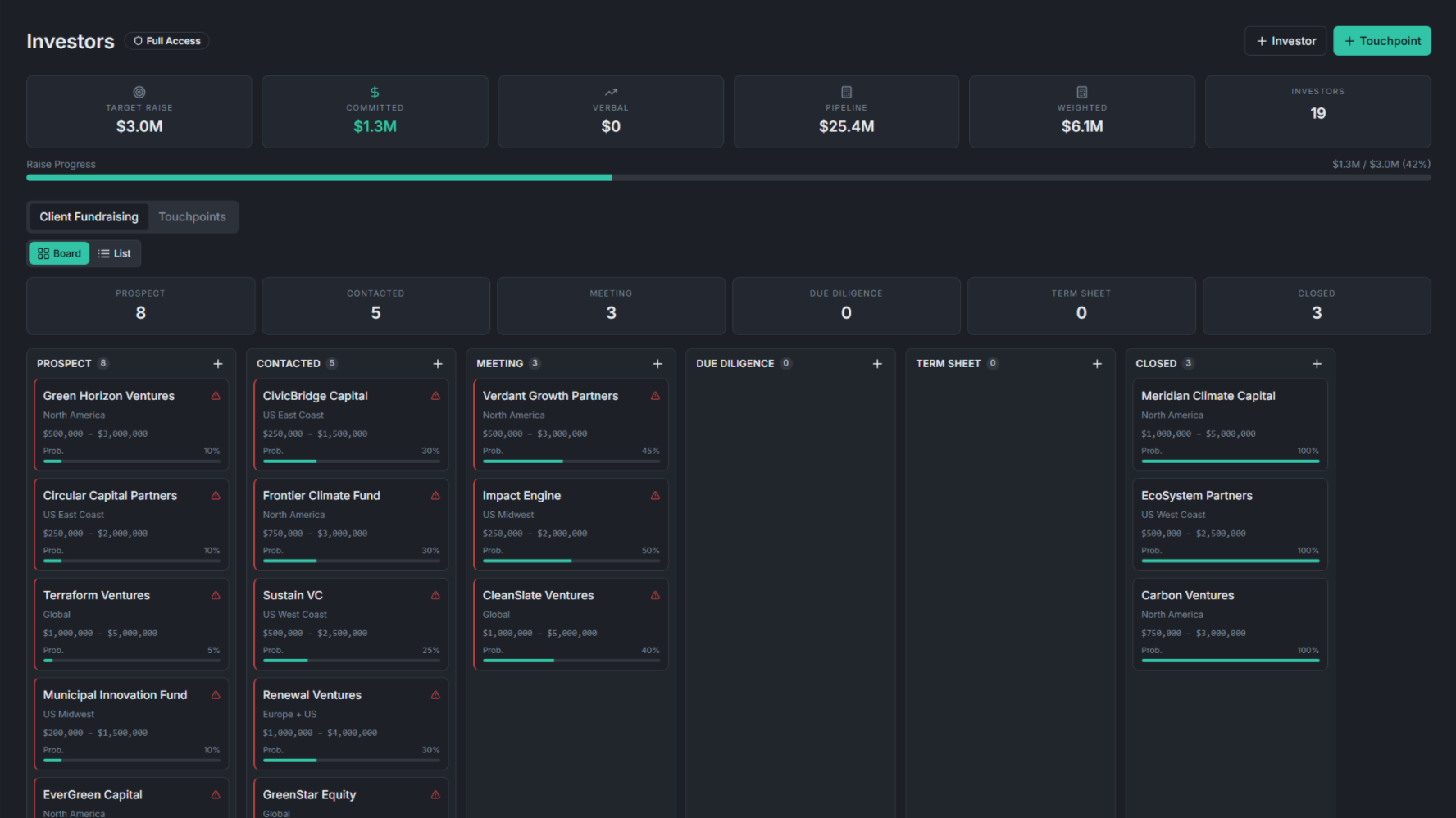Image resolution: width=1456 pixels, height=818 pixels.
Task: Switch to List view
Action: [115, 253]
